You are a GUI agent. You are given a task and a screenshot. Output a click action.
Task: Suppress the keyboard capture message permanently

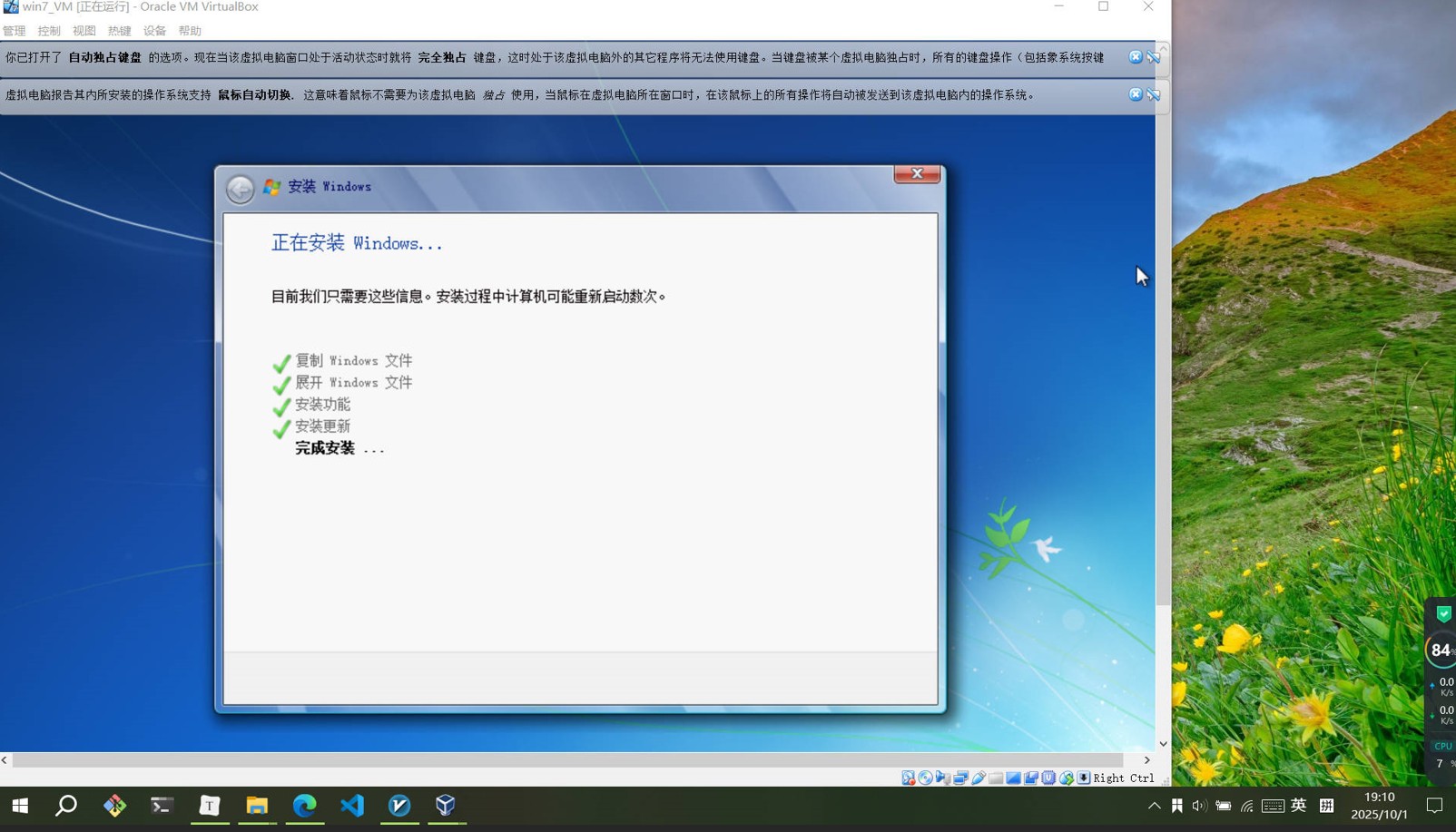tap(1153, 57)
